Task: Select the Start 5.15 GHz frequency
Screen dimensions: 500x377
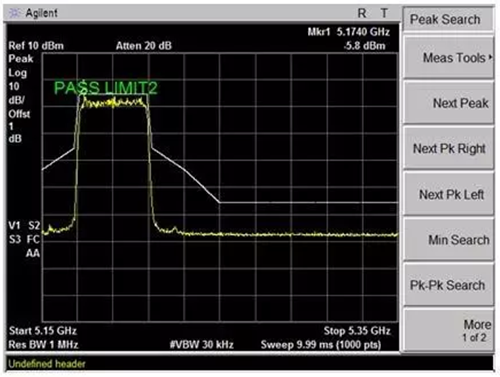Action: [43, 331]
